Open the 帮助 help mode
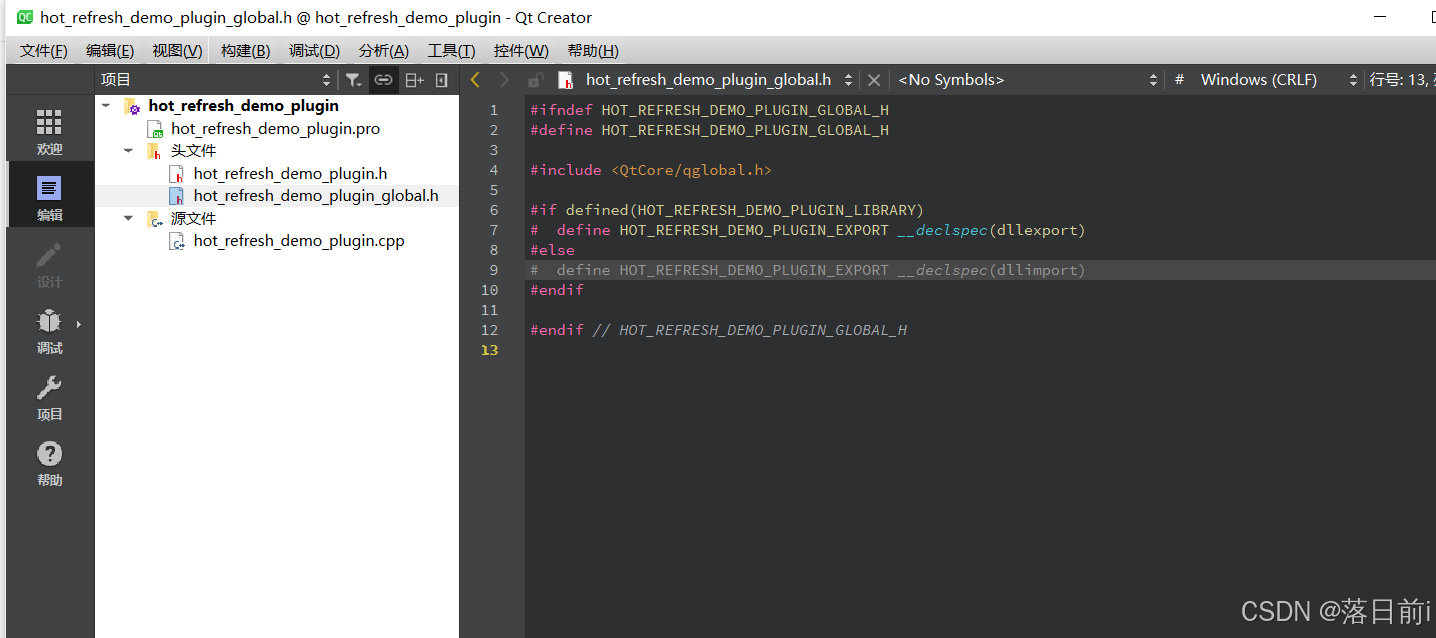 click(x=49, y=463)
